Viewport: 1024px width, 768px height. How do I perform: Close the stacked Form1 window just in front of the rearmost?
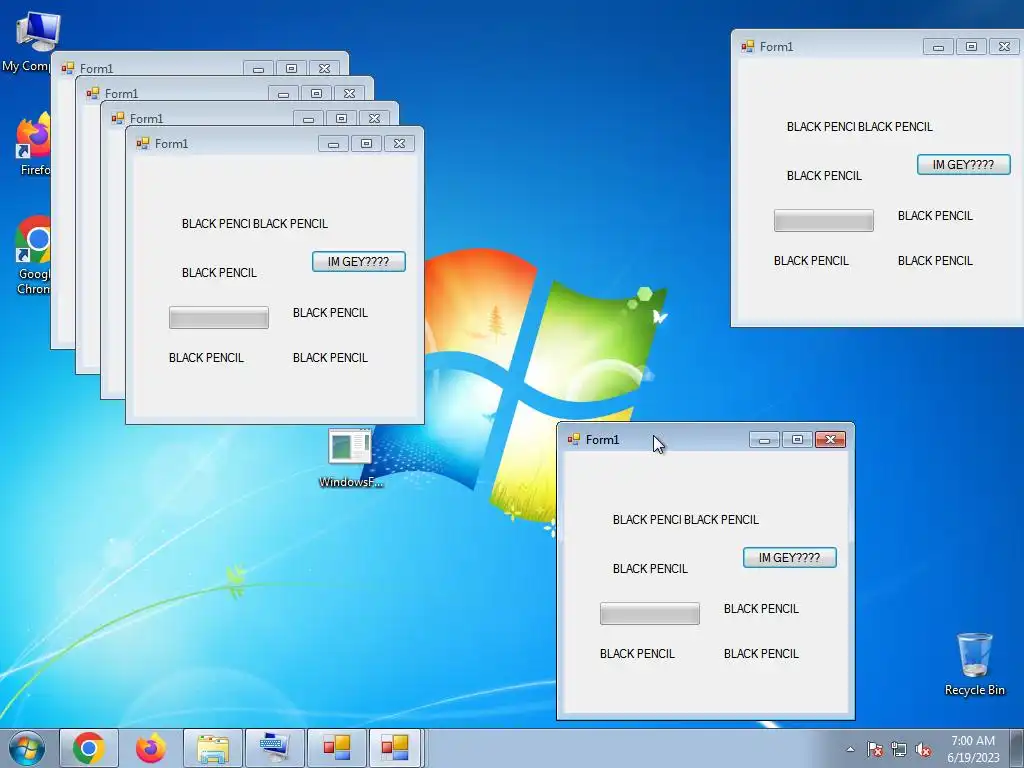click(349, 93)
